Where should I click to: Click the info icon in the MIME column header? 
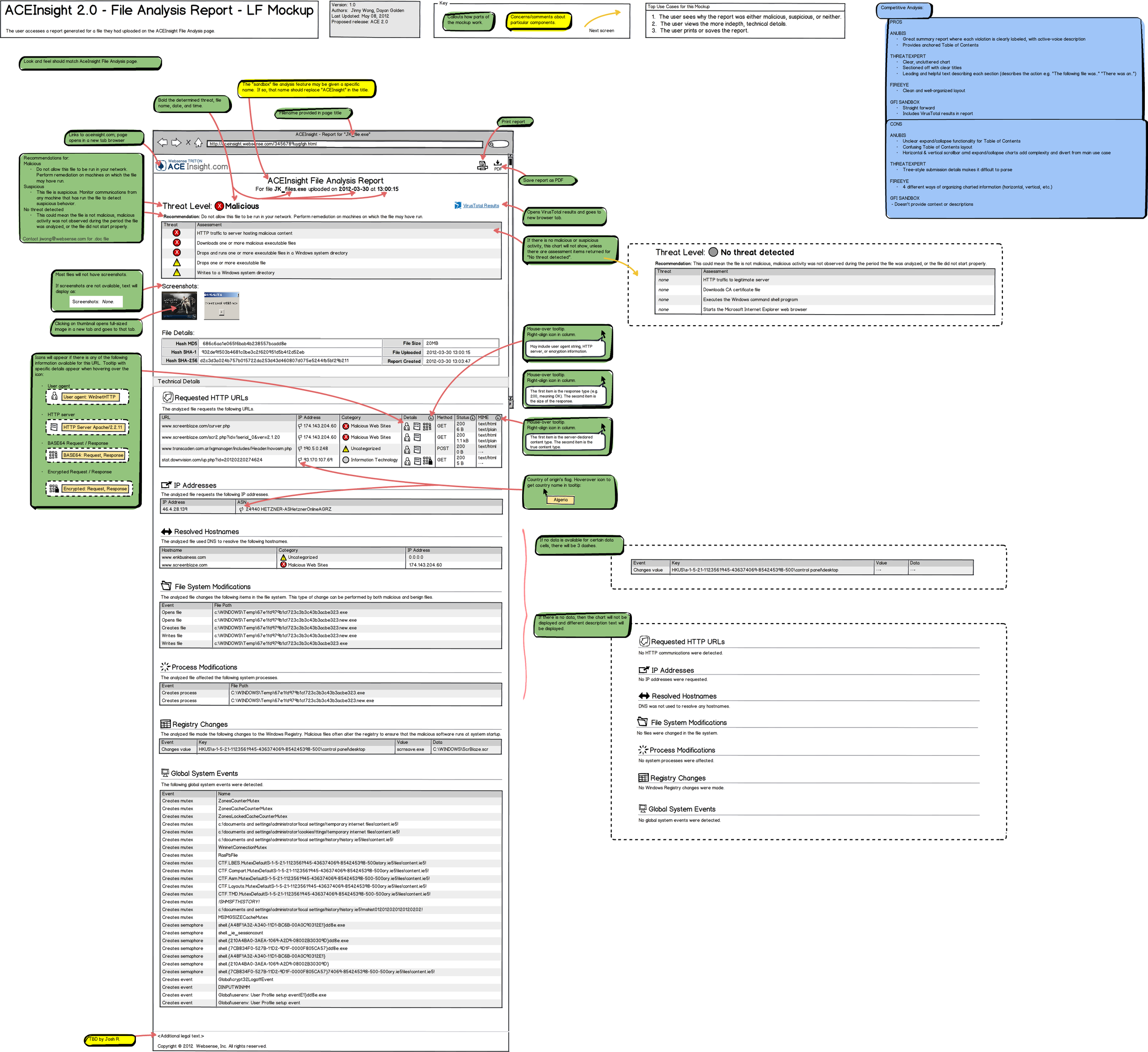(498, 418)
